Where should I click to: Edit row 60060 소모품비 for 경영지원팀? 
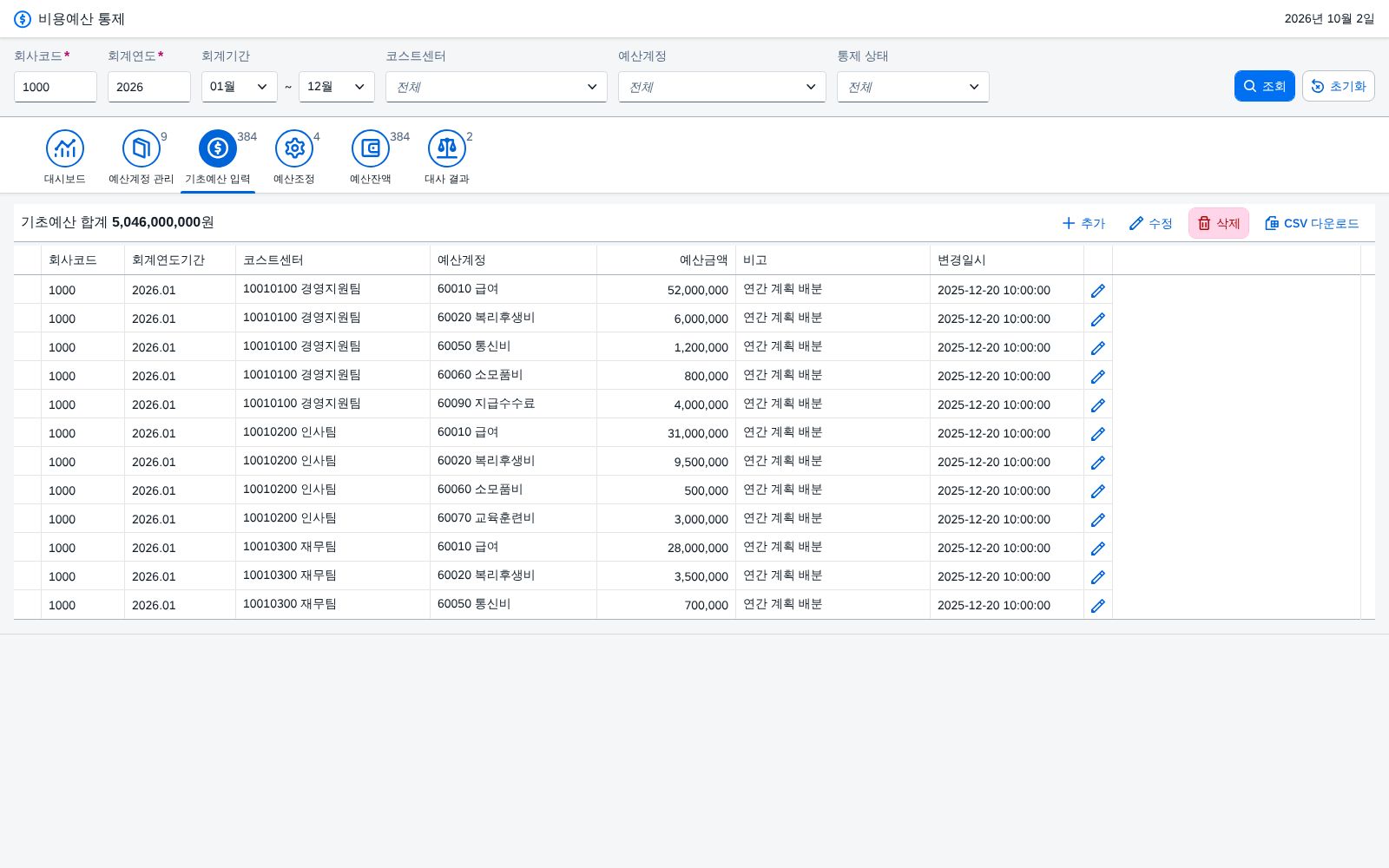pos(1098,377)
